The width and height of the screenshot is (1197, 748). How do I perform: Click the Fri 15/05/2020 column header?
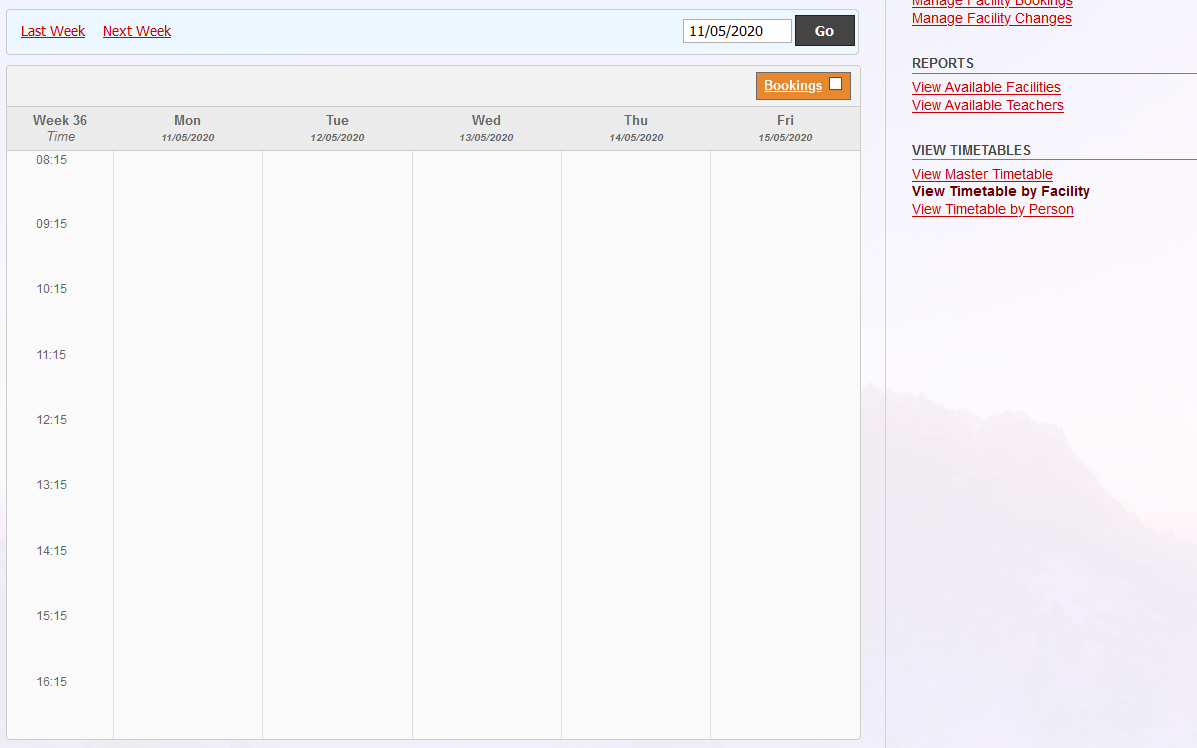pyautogui.click(x=785, y=128)
